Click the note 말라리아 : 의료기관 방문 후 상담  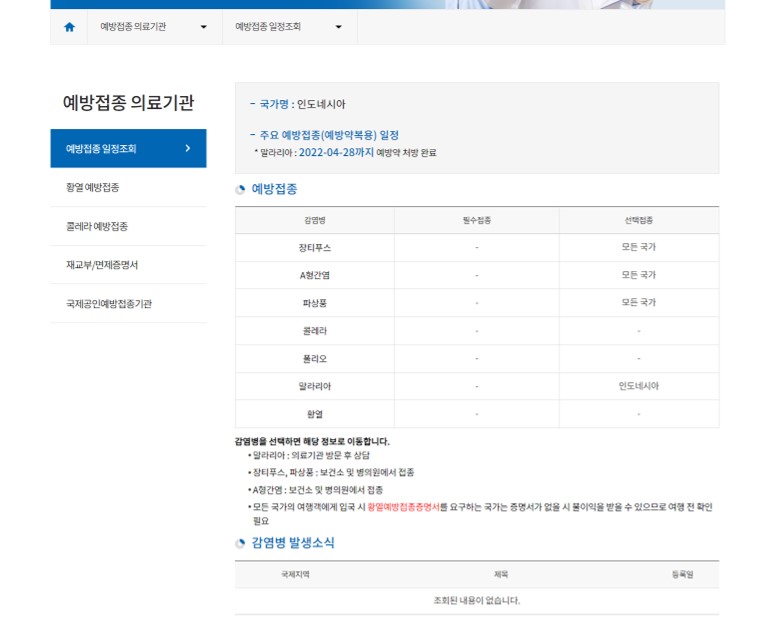[311, 455]
